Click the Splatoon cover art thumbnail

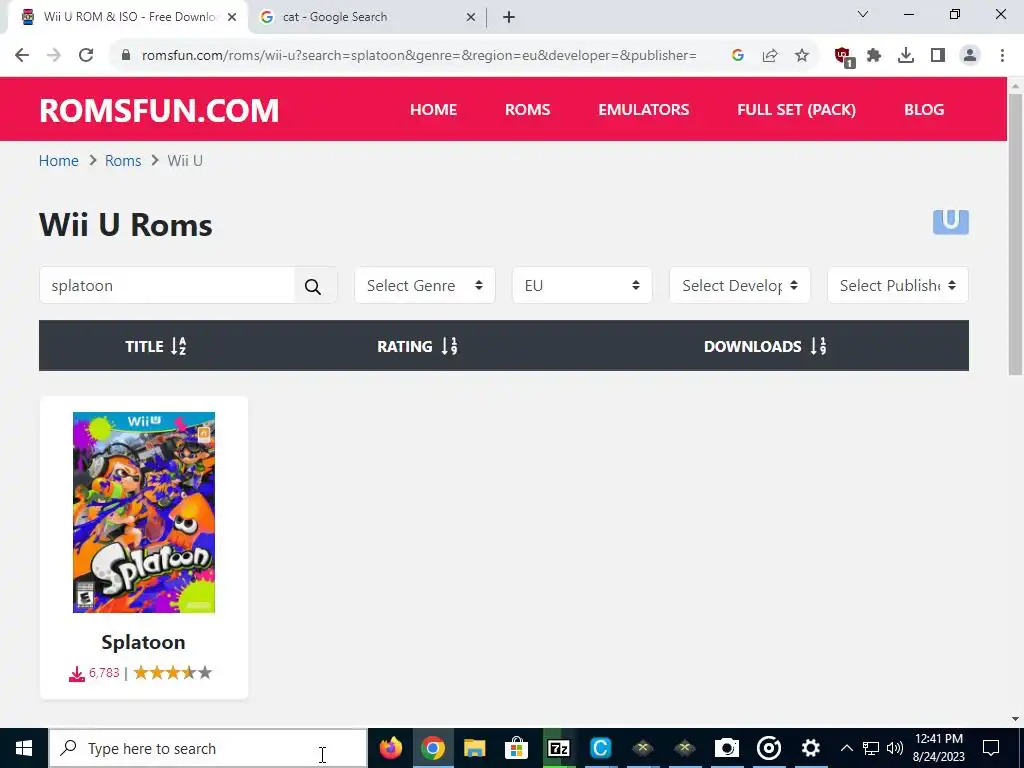pos(144,513)
